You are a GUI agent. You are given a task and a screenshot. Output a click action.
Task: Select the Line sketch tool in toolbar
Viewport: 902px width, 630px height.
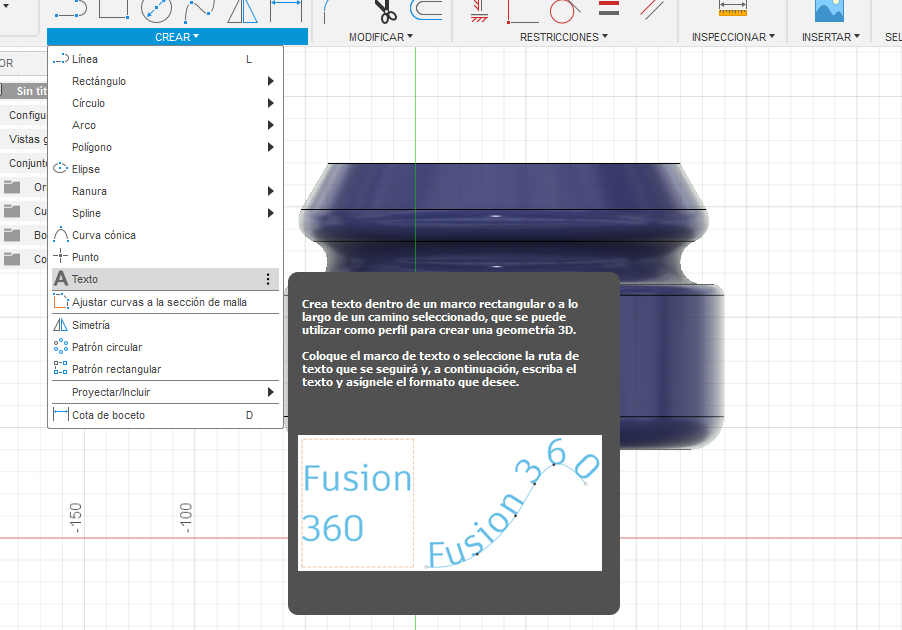pos(71,10)
